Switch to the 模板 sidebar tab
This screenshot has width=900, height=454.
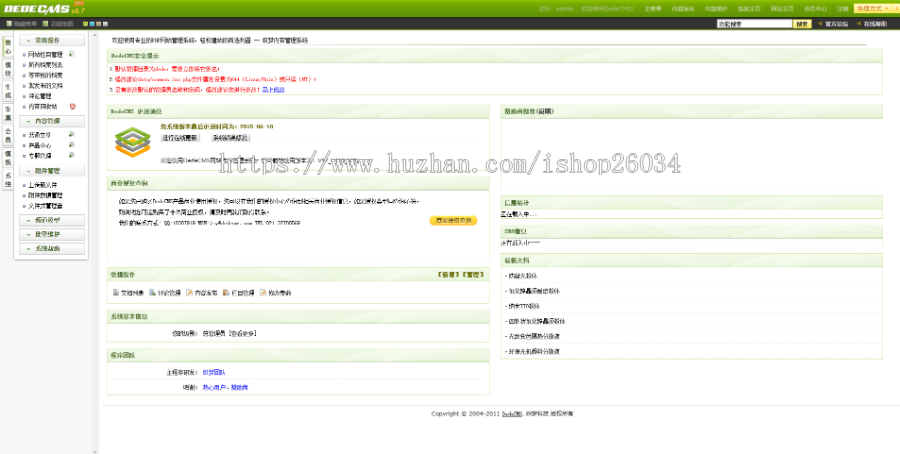[7, 157]
